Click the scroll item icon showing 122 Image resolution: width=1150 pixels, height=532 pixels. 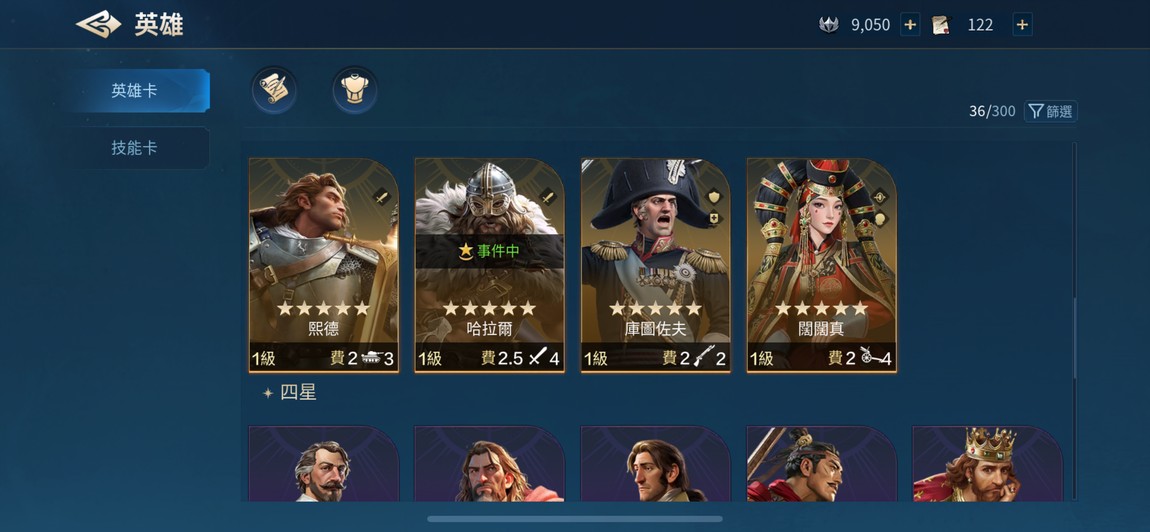941,25
